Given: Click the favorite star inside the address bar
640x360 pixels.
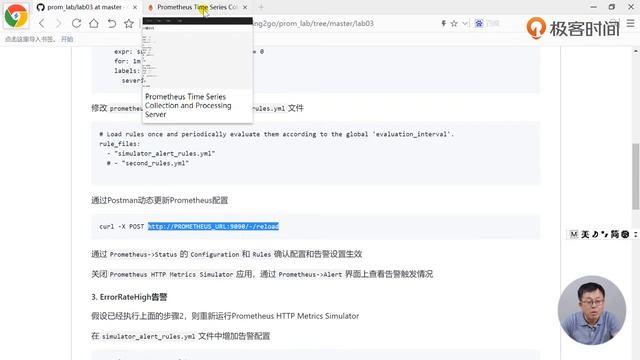Looking at the screenshot, I should 454,24.
